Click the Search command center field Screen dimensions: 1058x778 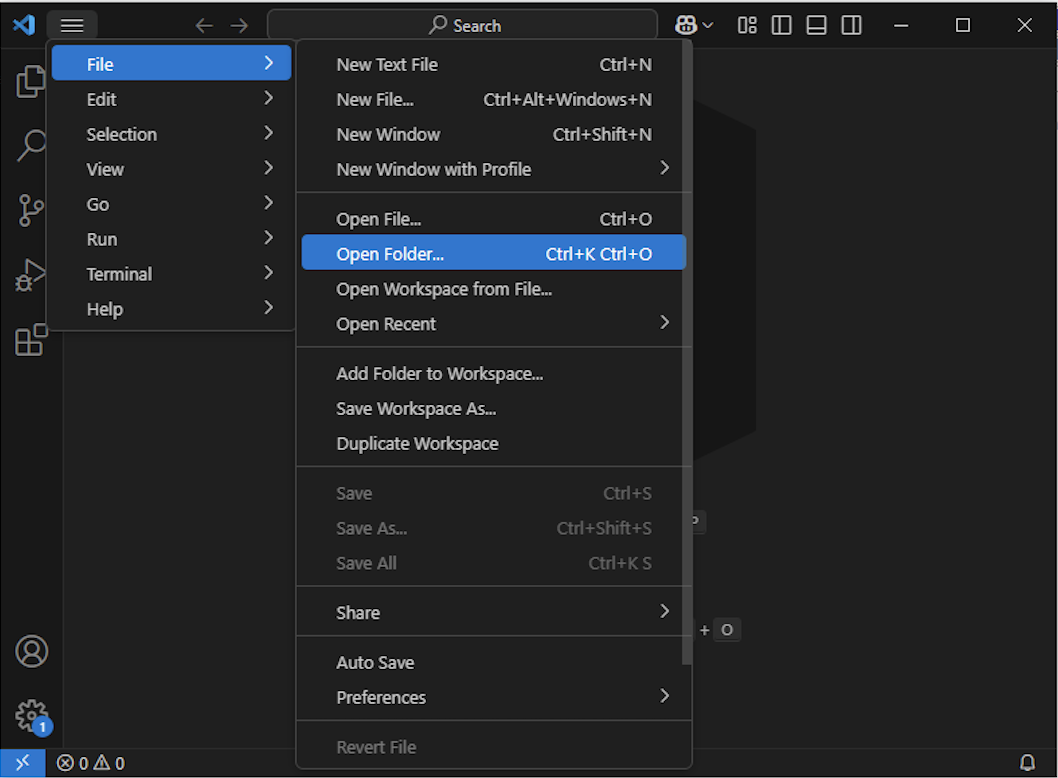click(x=463, y=25)
